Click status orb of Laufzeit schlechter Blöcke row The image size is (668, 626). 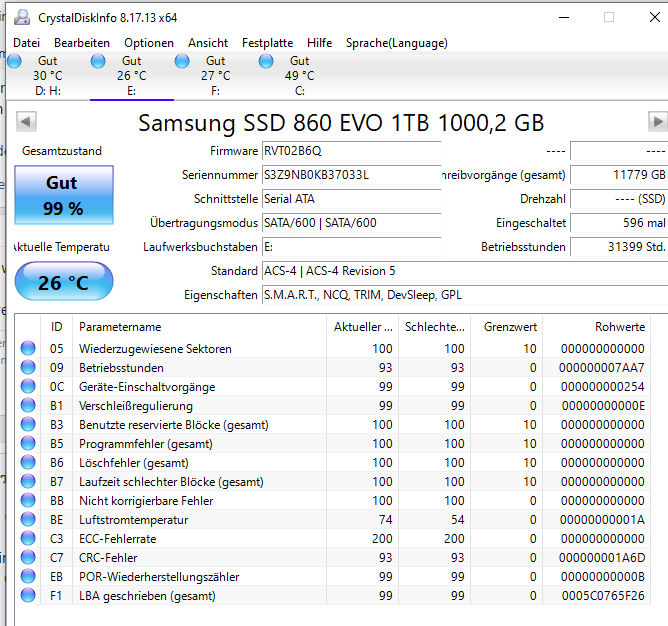click(x=28, y=481)
